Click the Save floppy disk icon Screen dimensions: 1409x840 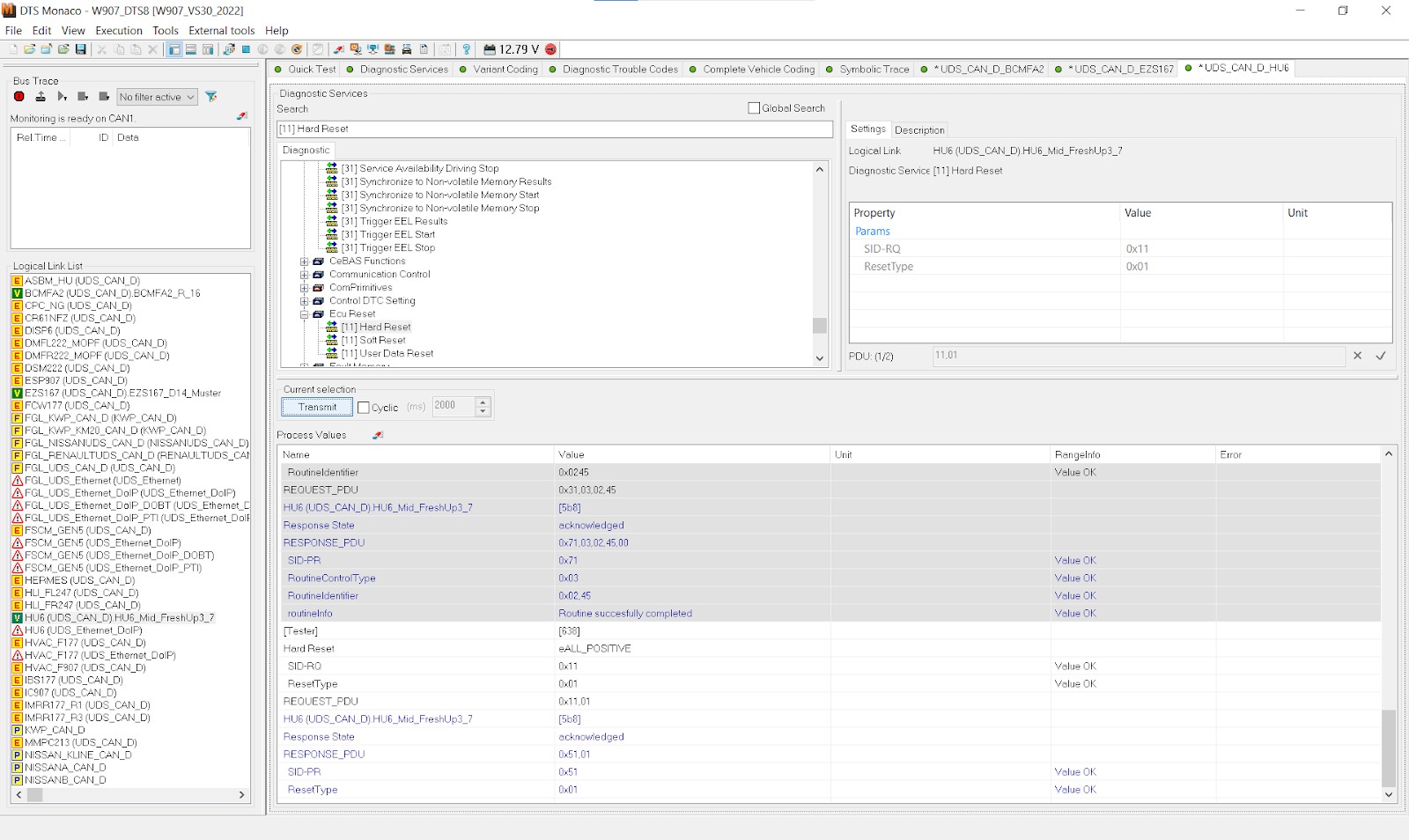81,49
